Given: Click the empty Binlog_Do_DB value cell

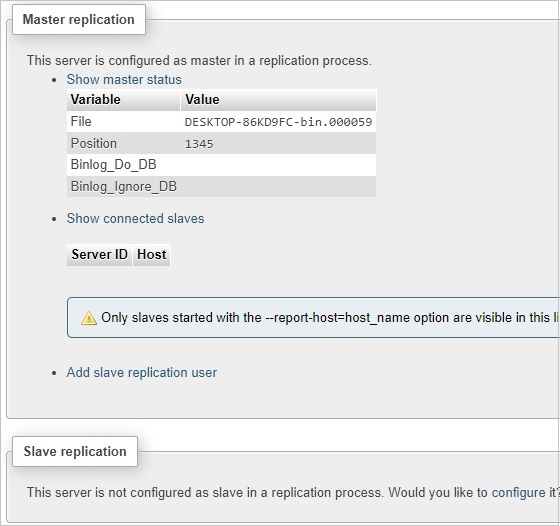Looking at the screenshot, I should pos(279,165).
